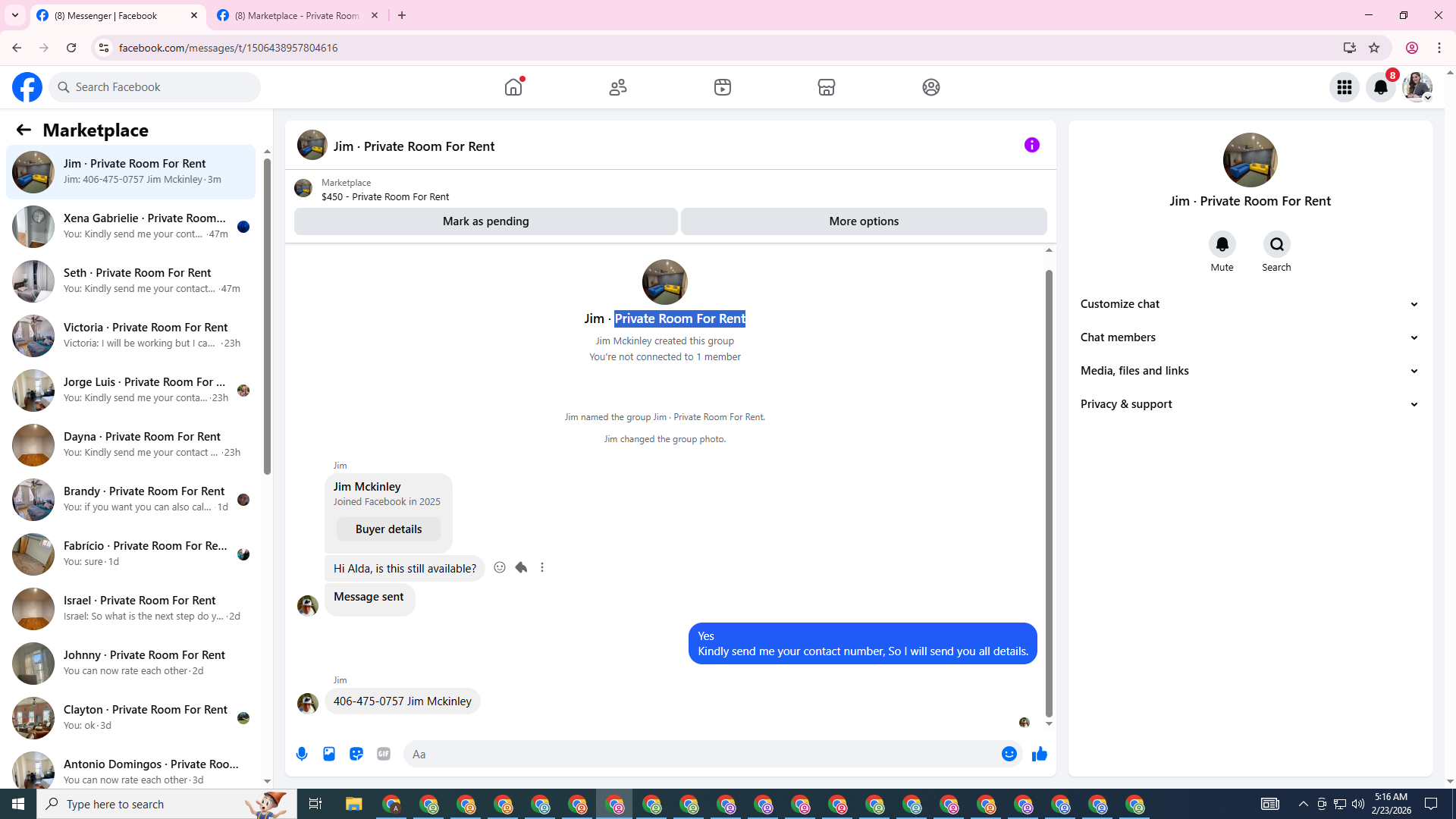Focus the Aa message input field
This screenshot has height=819, width=1456.
[701, 754]
